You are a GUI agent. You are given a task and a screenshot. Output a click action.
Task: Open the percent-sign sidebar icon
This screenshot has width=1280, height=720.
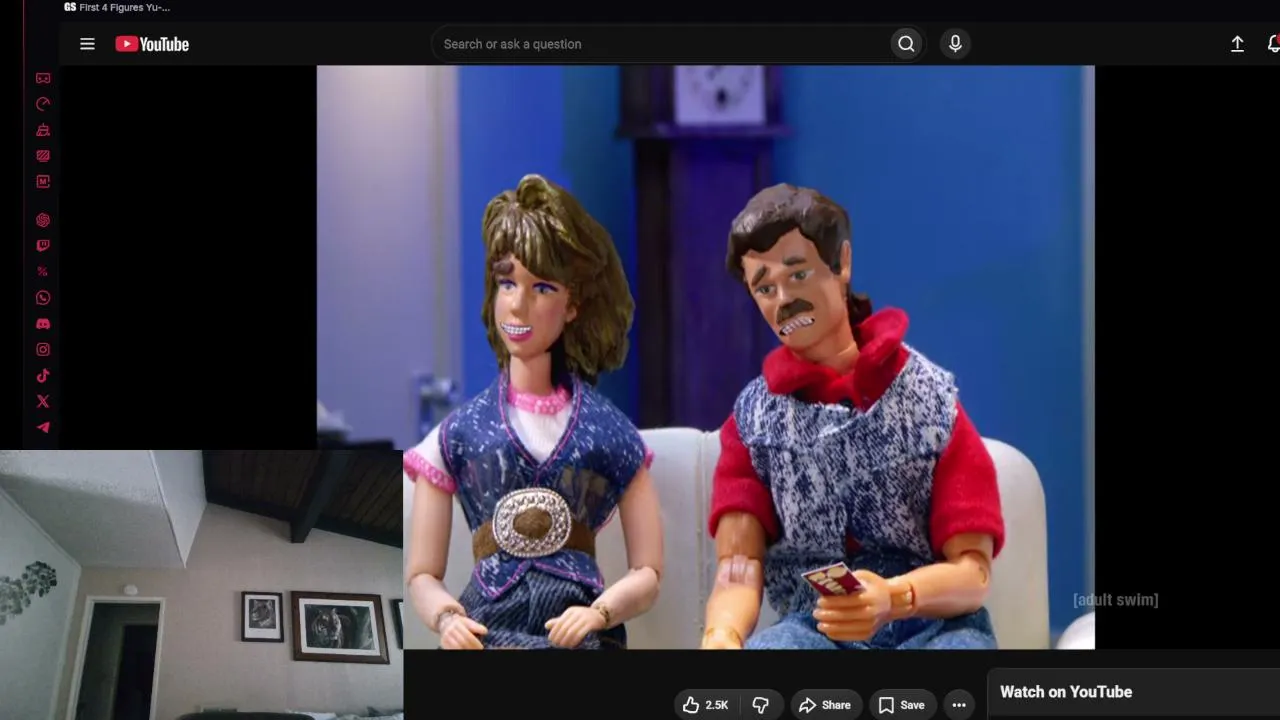click(43, 272)
